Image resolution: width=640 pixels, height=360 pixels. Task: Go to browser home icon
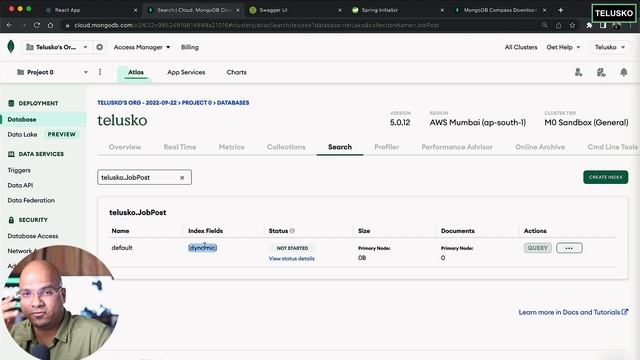click(50, 25)
